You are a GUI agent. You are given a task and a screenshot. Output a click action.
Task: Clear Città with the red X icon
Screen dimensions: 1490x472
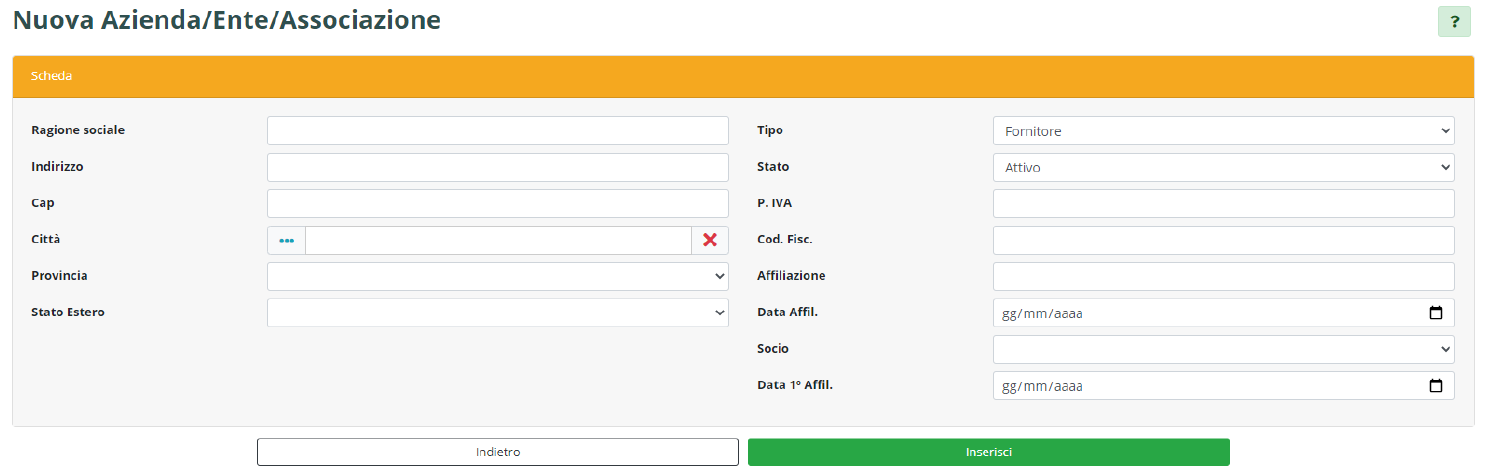coord(710,240)
